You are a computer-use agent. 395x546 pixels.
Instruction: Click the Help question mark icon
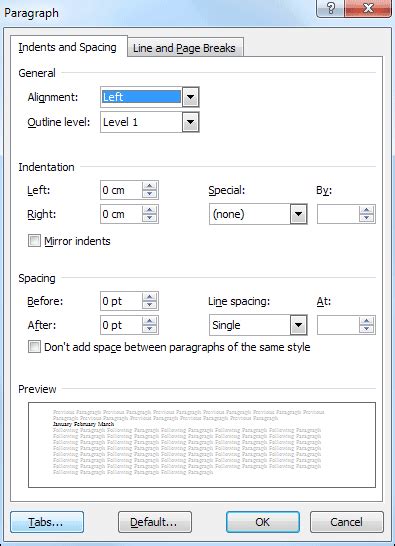coord(330,8)
